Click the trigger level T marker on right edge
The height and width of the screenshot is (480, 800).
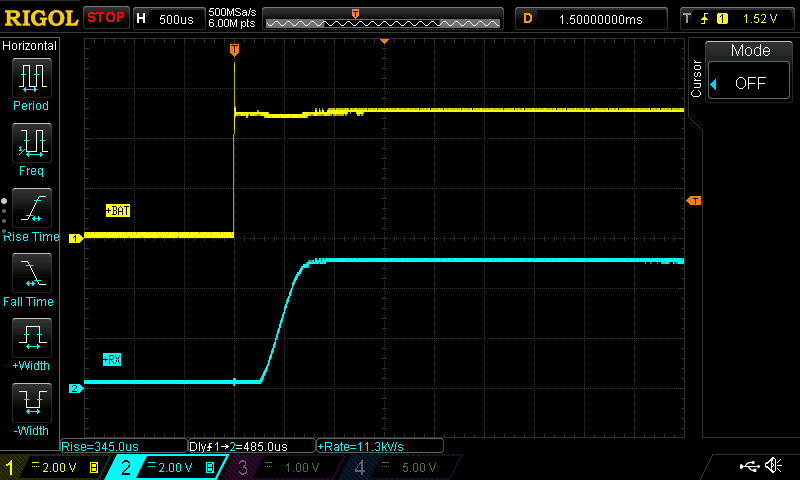pos(694,200)
